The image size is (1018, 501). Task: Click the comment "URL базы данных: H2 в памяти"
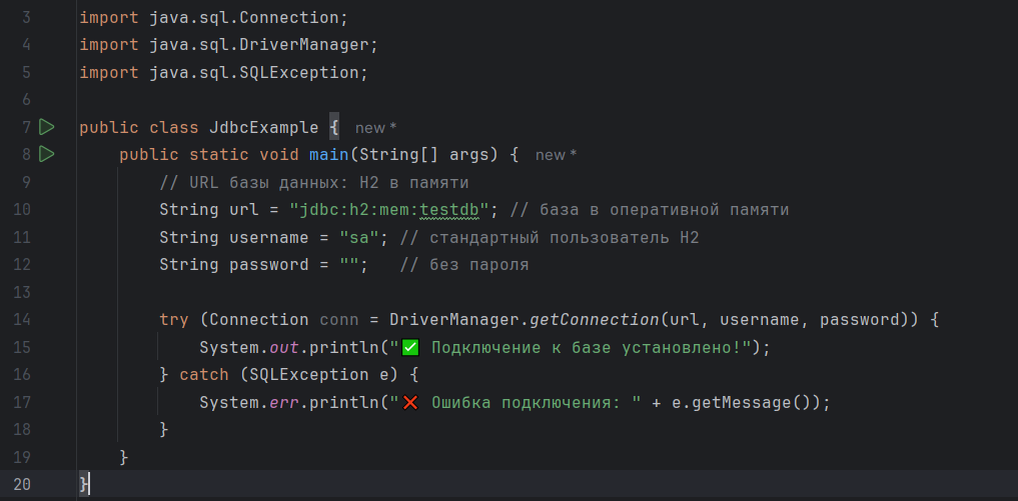(314, 182)
